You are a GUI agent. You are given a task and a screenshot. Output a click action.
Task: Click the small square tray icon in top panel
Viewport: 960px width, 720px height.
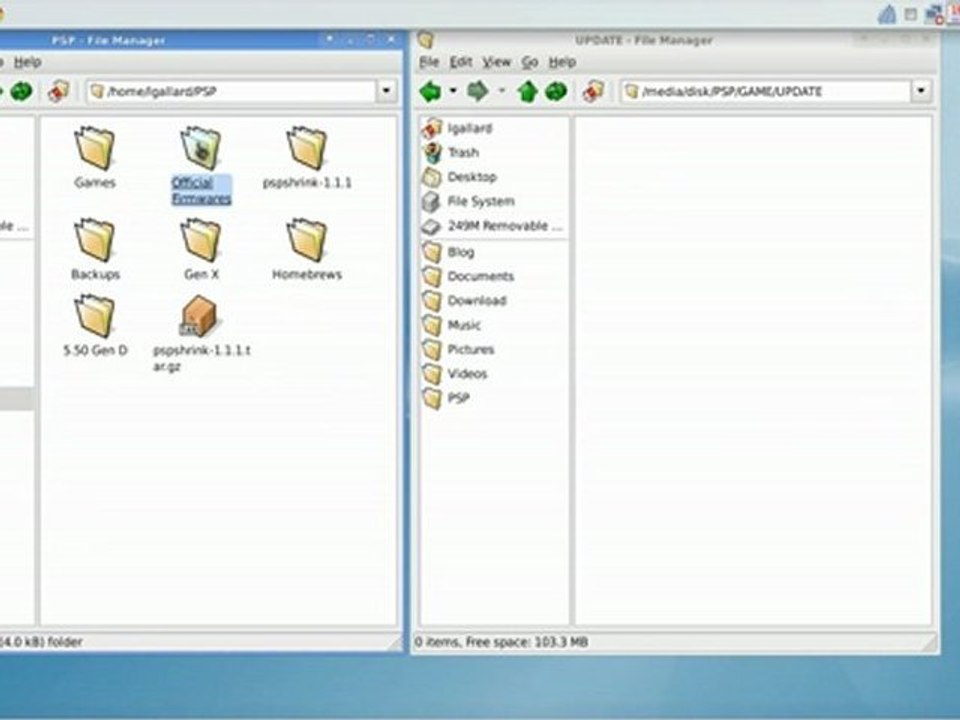[x=911, y=14]
